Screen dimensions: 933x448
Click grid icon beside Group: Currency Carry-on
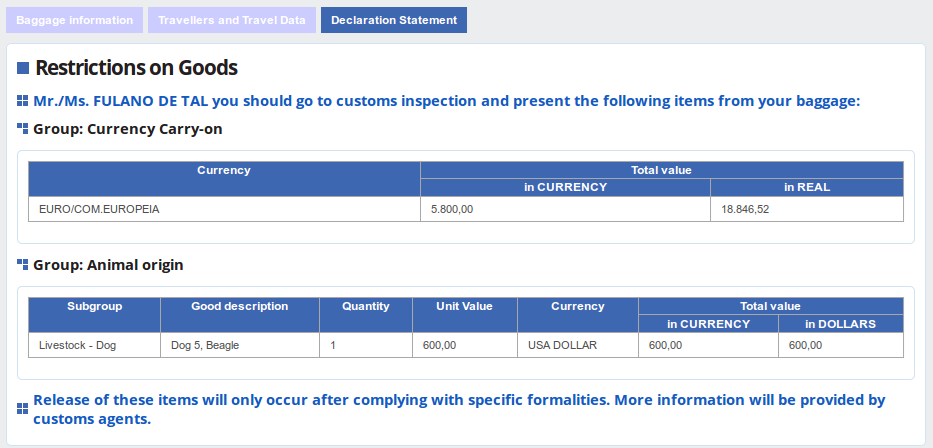coord(23,129)
